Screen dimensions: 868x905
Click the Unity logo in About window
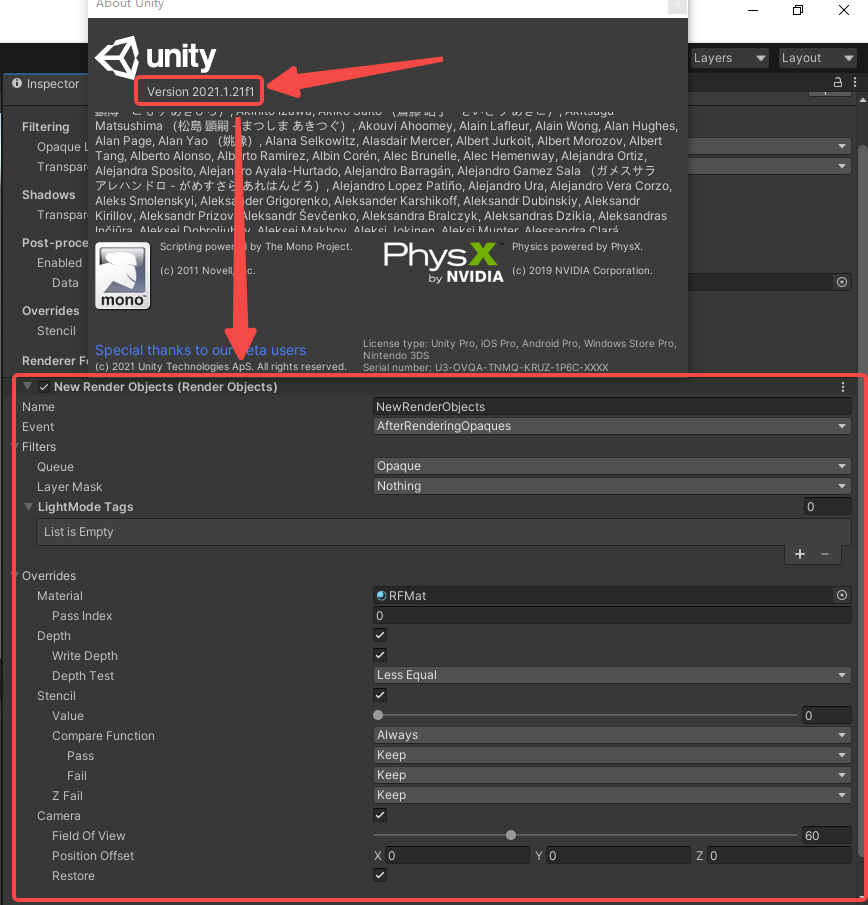tap(155, 57)
